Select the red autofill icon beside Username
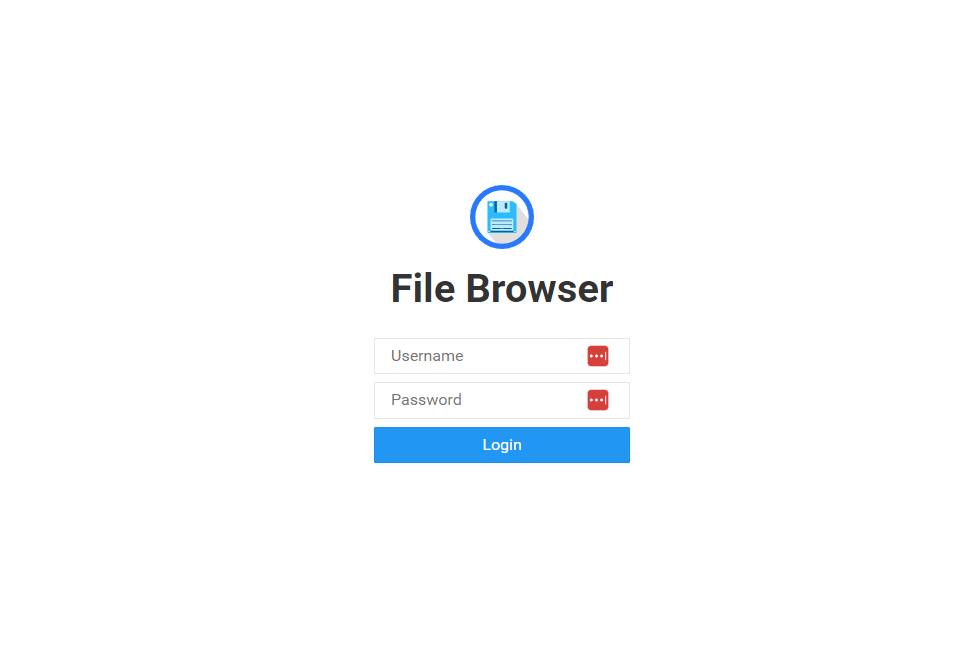The height and width of the screenshot is (648, 958). point(598,356)
